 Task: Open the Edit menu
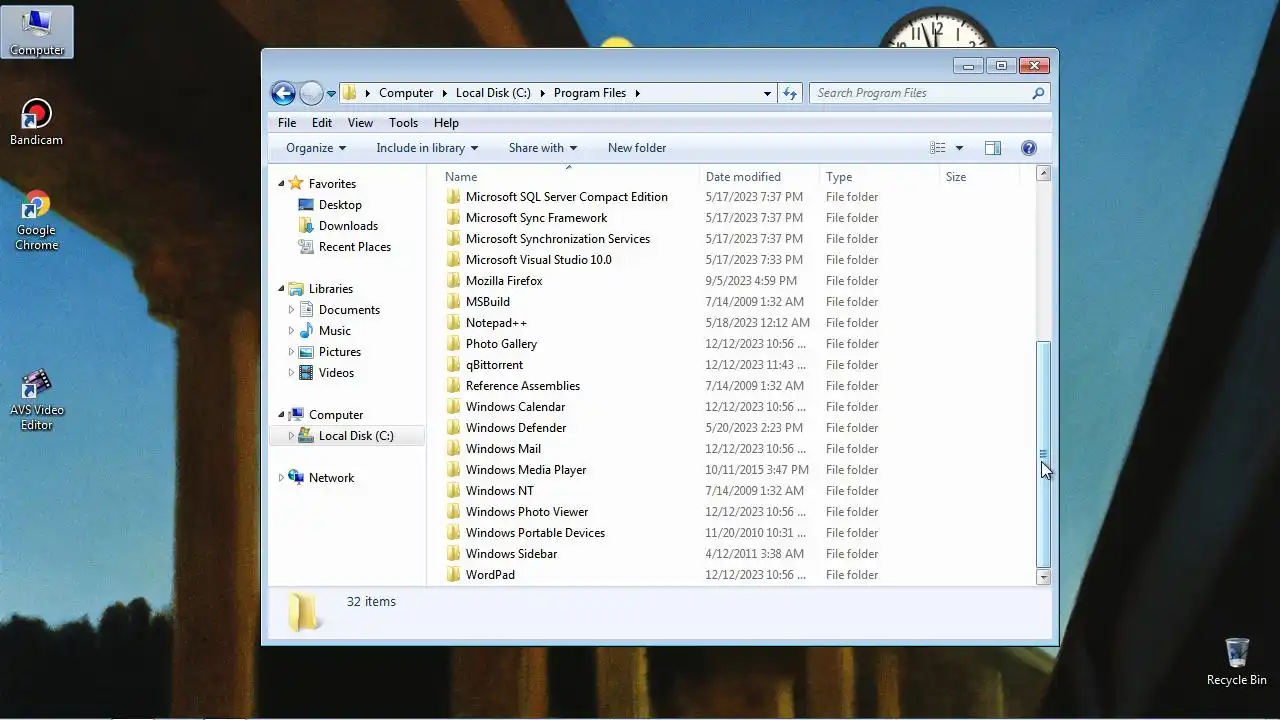pos(322,123)
